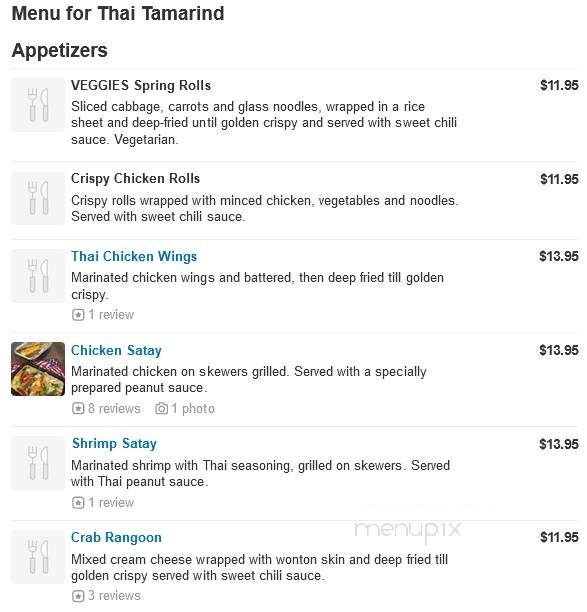This screenshot has width=587, height=612.
Task: Click the Crab Rangoon placeholder utensils icon
Action: (38, 557)
